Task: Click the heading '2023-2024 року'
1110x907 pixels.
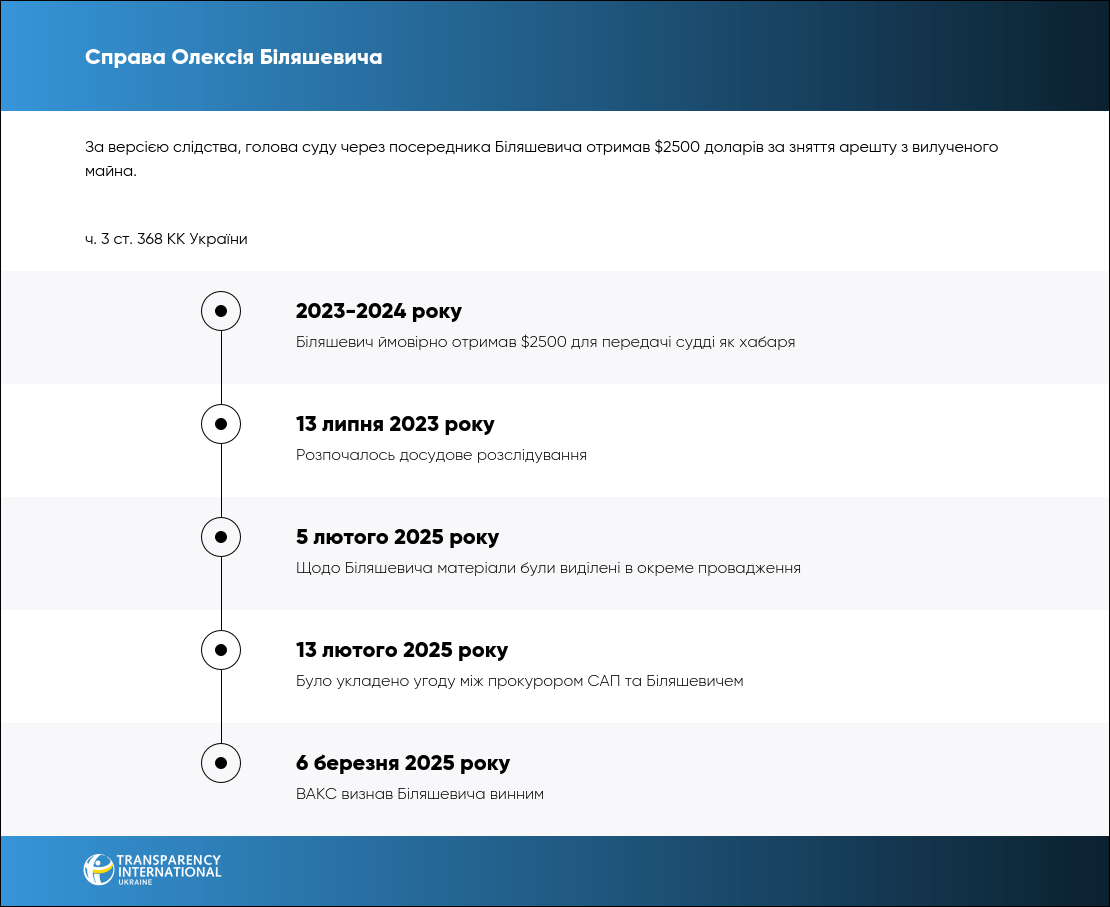Action: pos(379,311)
